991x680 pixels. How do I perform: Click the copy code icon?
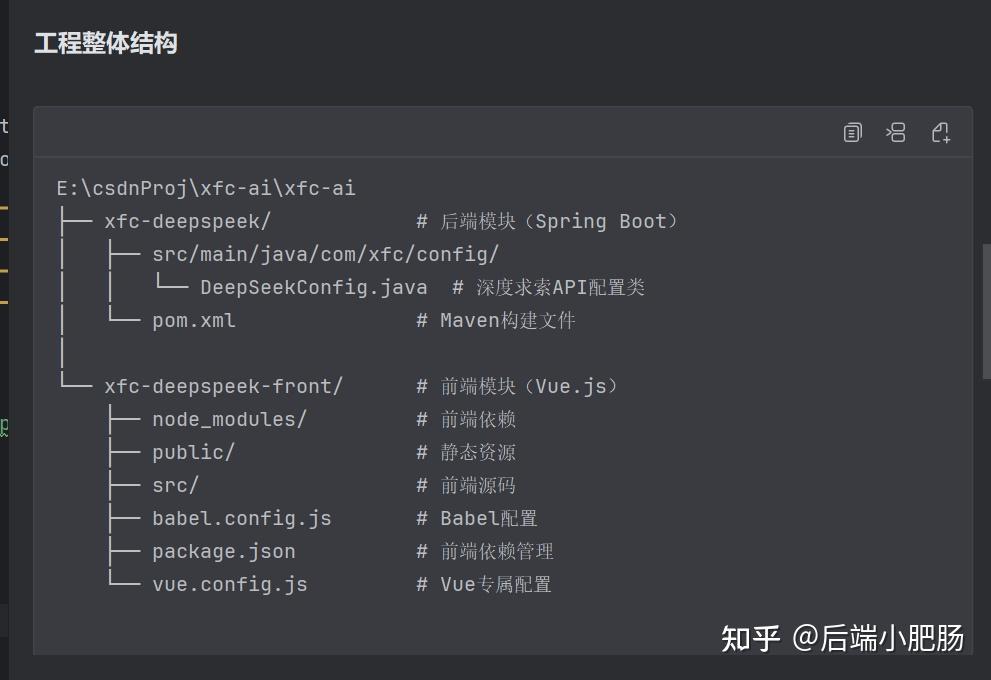[851, 131]
